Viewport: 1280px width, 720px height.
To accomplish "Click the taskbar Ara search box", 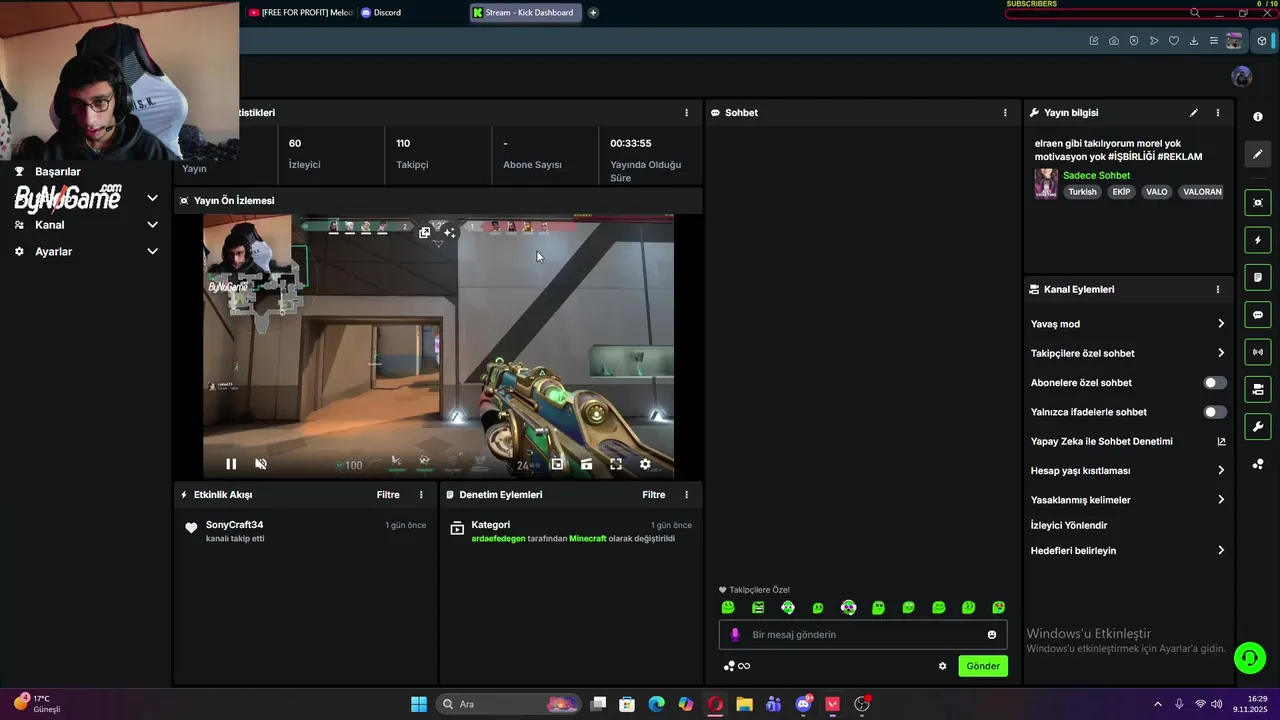I will pos(510,704).
